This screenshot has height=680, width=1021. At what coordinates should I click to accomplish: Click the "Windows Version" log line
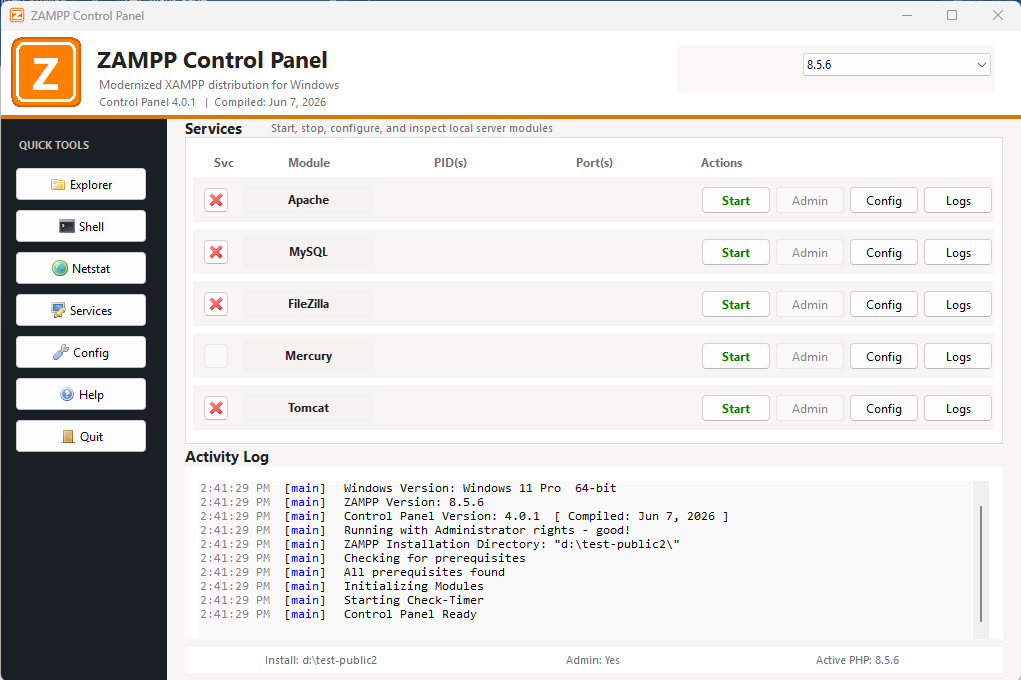click(480, 488)
